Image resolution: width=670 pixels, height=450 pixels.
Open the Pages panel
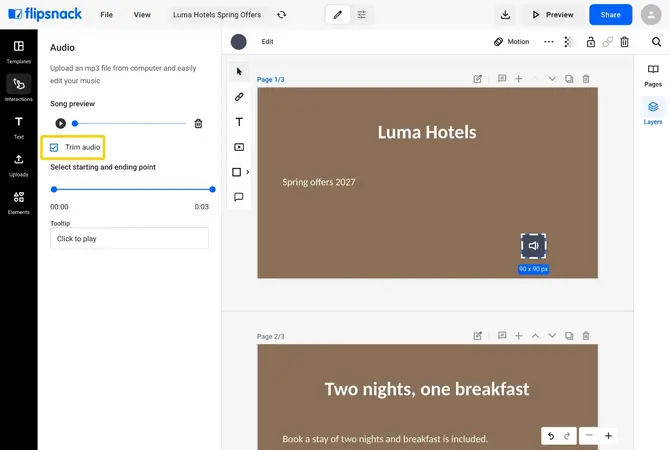(653, 75)
